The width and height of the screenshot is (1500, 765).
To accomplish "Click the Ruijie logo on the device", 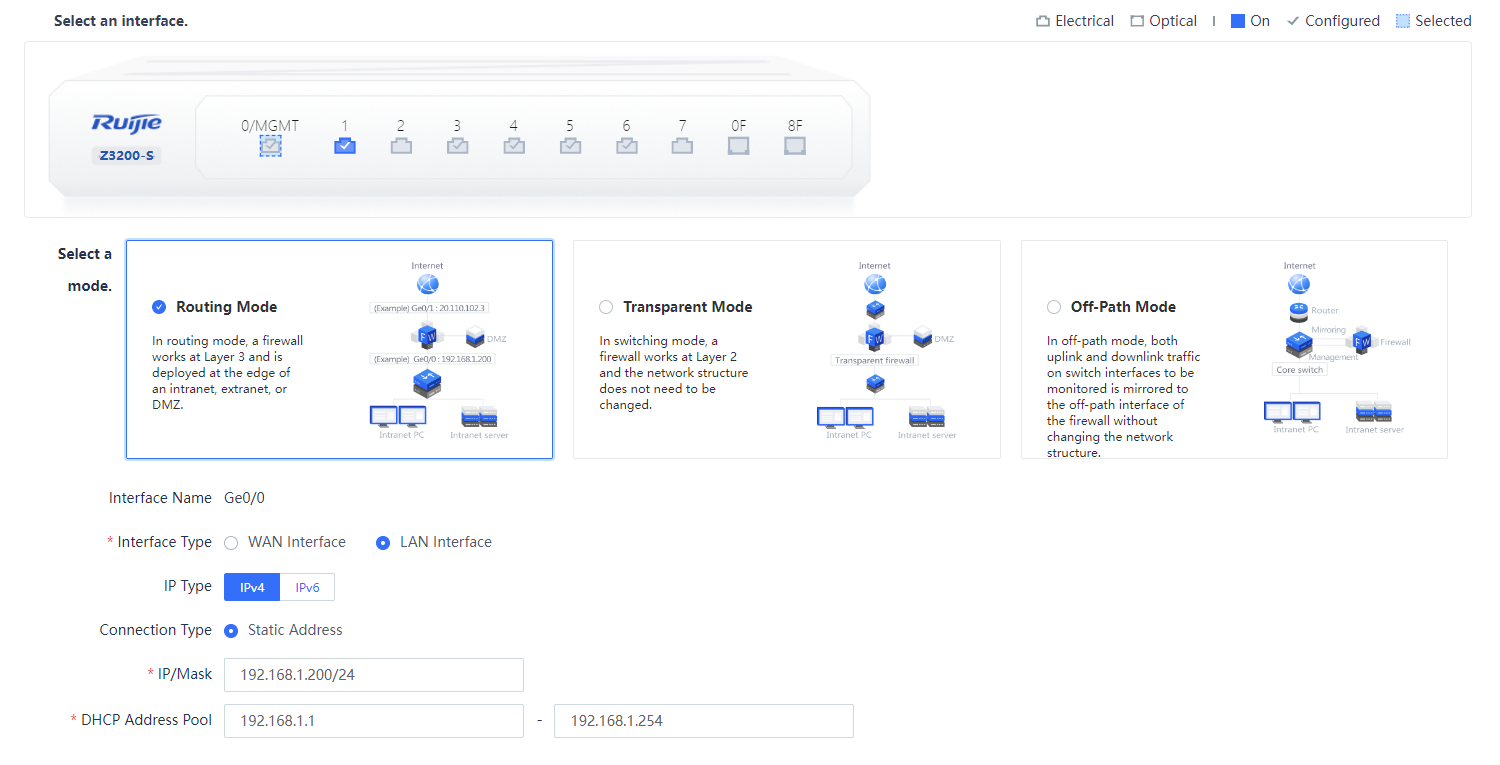I will pos(126,123).
